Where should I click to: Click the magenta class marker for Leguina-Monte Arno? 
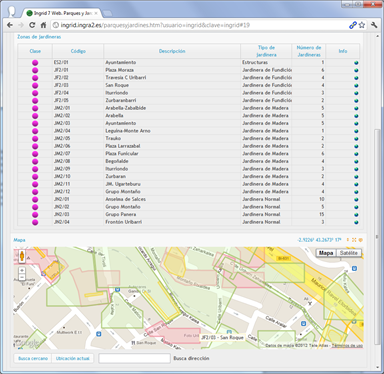(x=35, y=131)
